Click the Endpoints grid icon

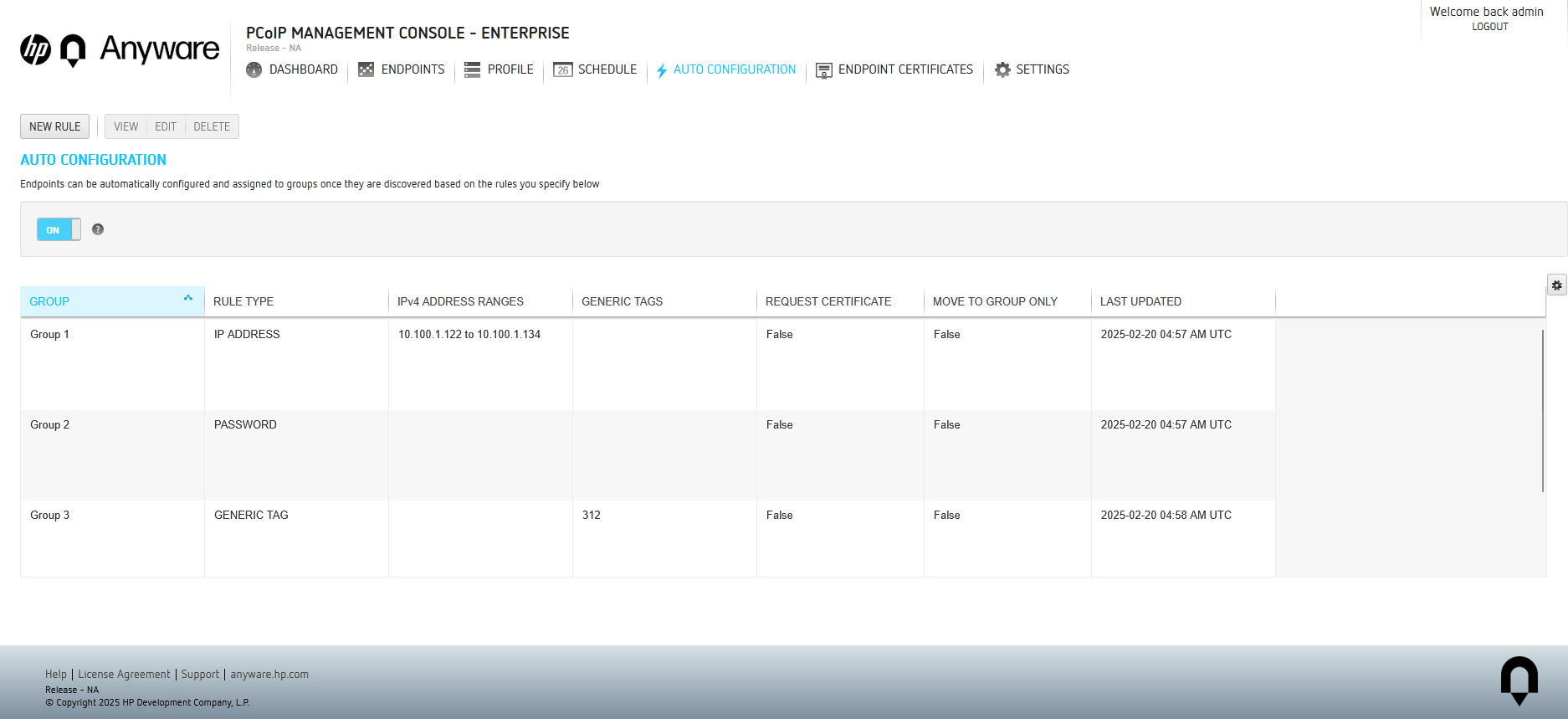pos(366,69)
